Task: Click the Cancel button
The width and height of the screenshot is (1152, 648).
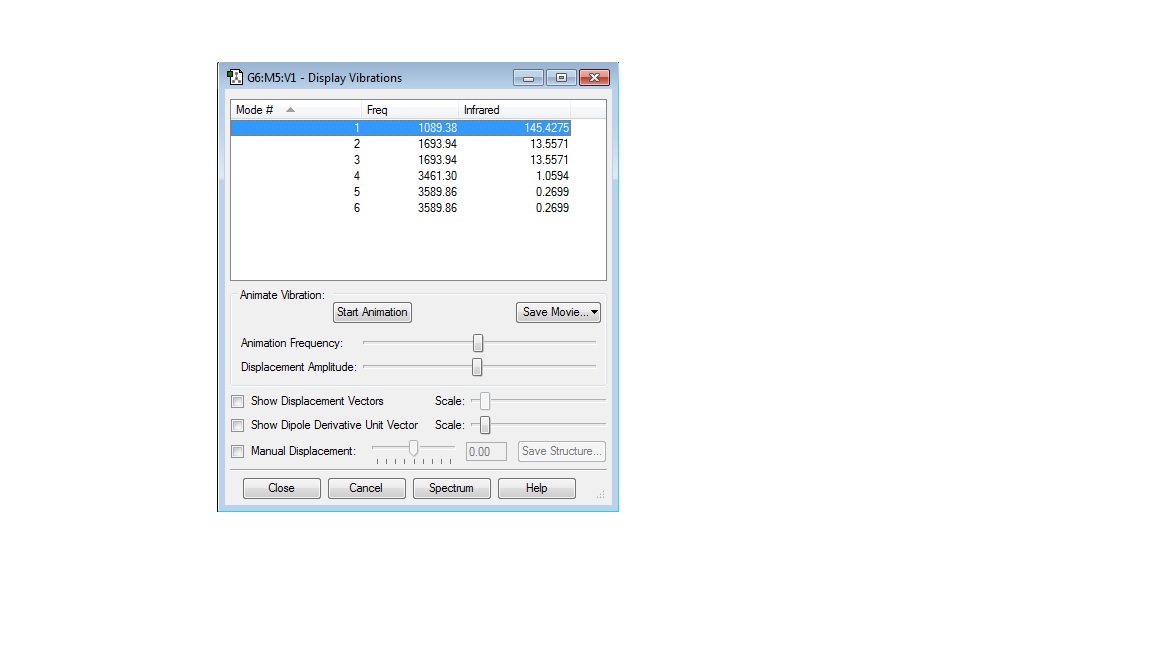Action: [x=367, y=489]
